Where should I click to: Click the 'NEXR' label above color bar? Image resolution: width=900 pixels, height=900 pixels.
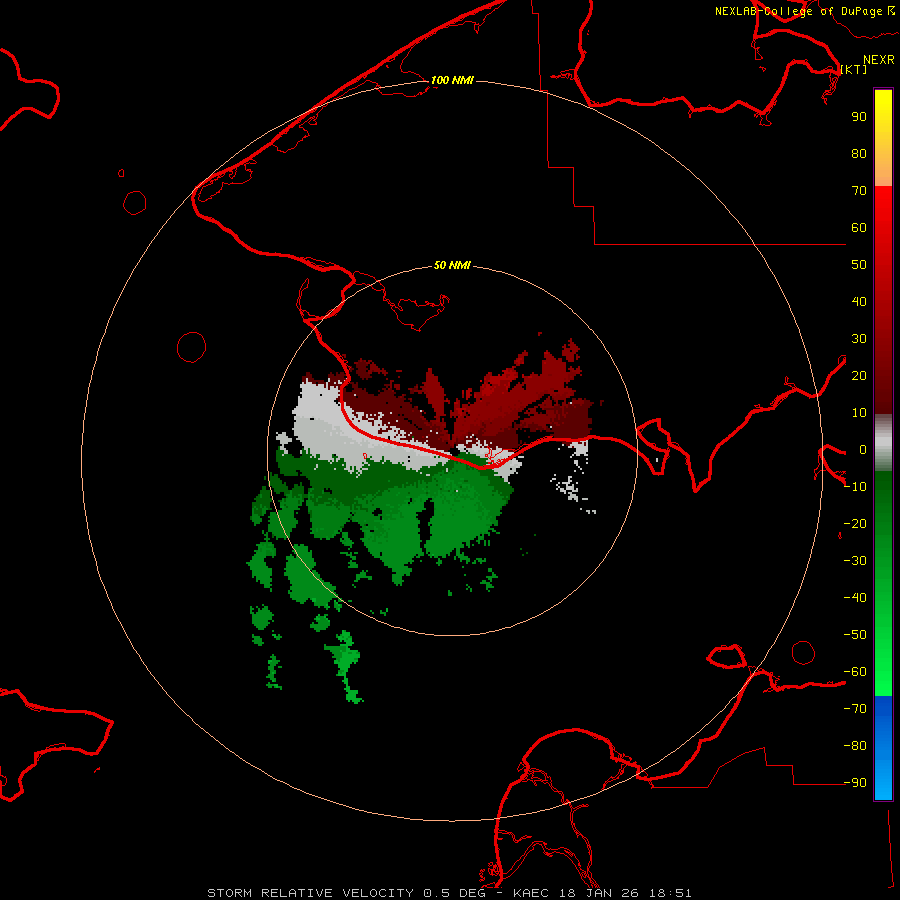click(878, 60)
